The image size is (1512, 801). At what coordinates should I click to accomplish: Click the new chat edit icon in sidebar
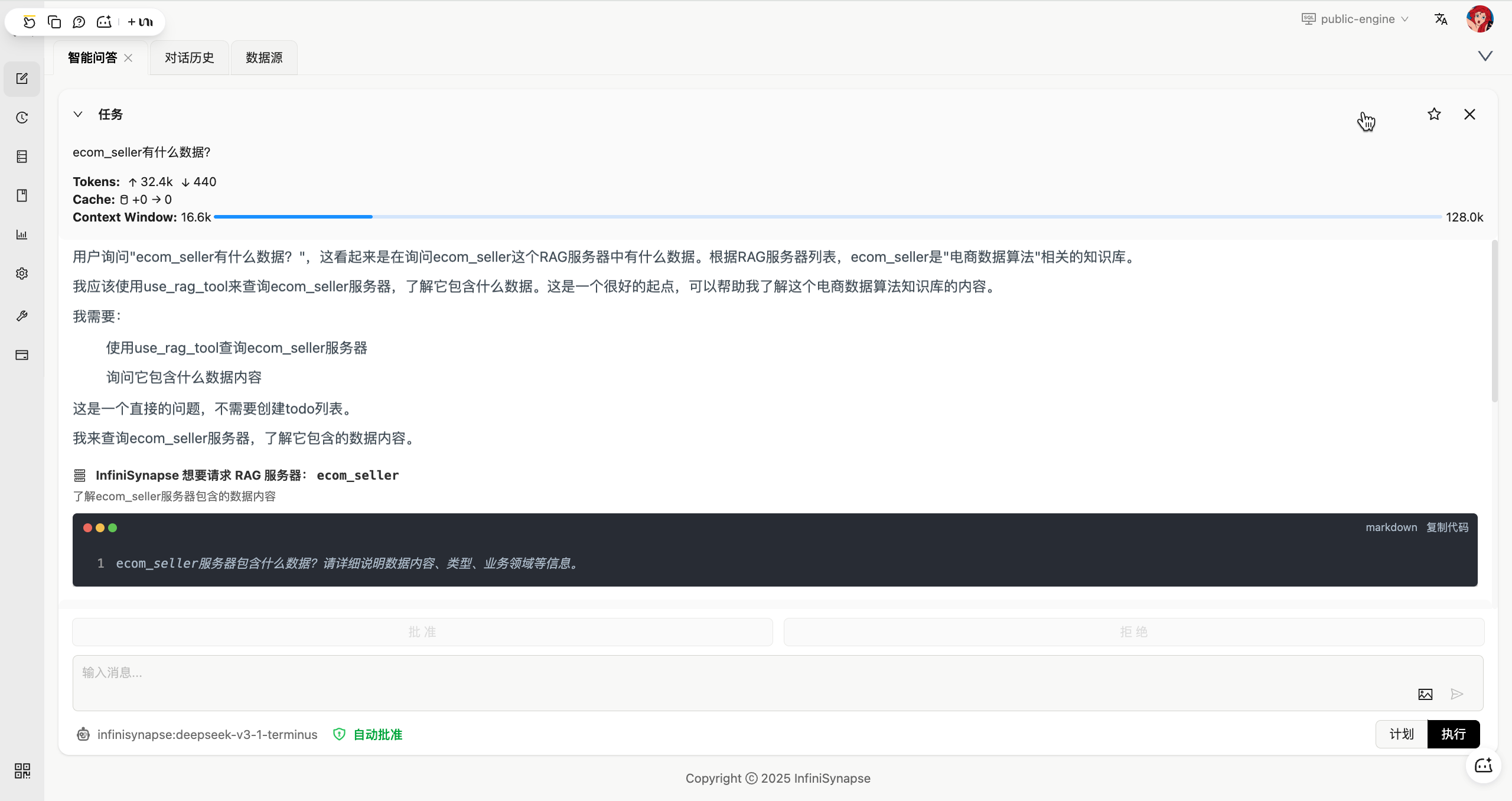pos(22,79)
